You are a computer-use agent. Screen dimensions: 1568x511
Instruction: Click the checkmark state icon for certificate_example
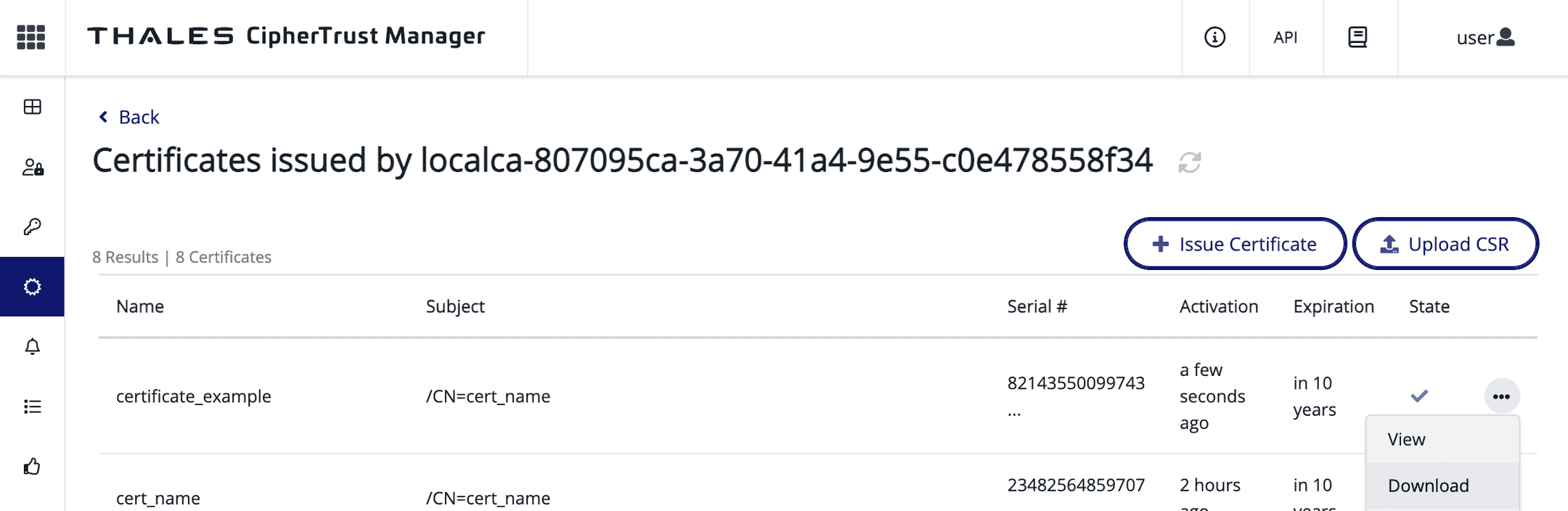point(1420,396)
